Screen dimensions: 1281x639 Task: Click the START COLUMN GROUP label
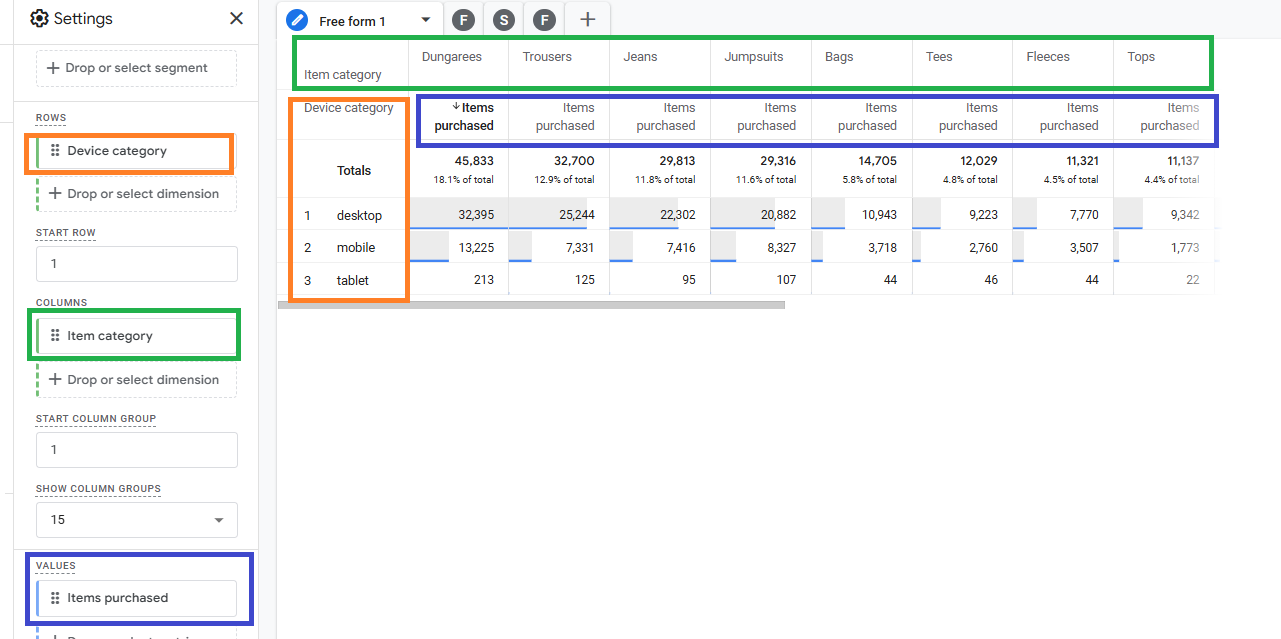click(x=96, y=419)
